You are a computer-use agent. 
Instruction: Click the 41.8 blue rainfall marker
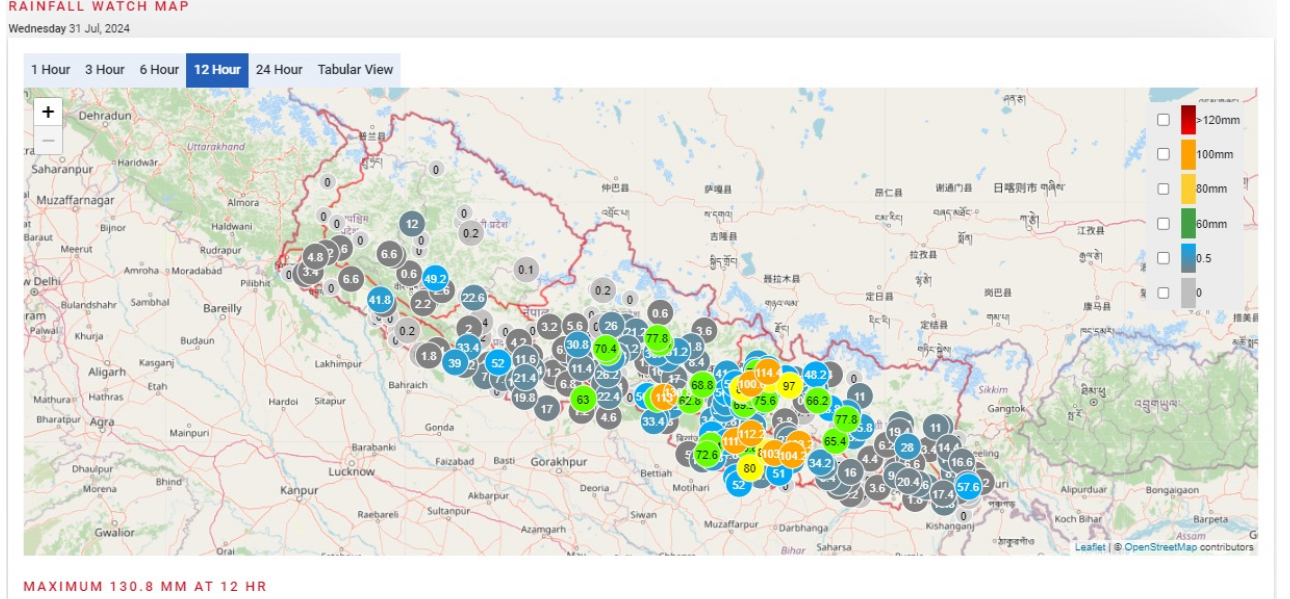380,299
